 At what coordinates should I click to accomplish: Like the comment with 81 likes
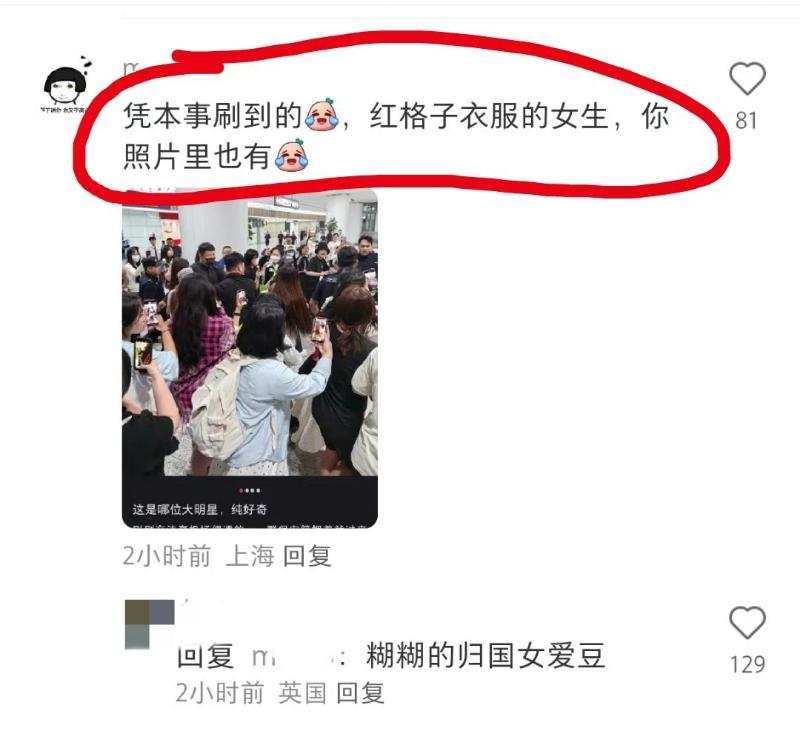pos(747,78)
